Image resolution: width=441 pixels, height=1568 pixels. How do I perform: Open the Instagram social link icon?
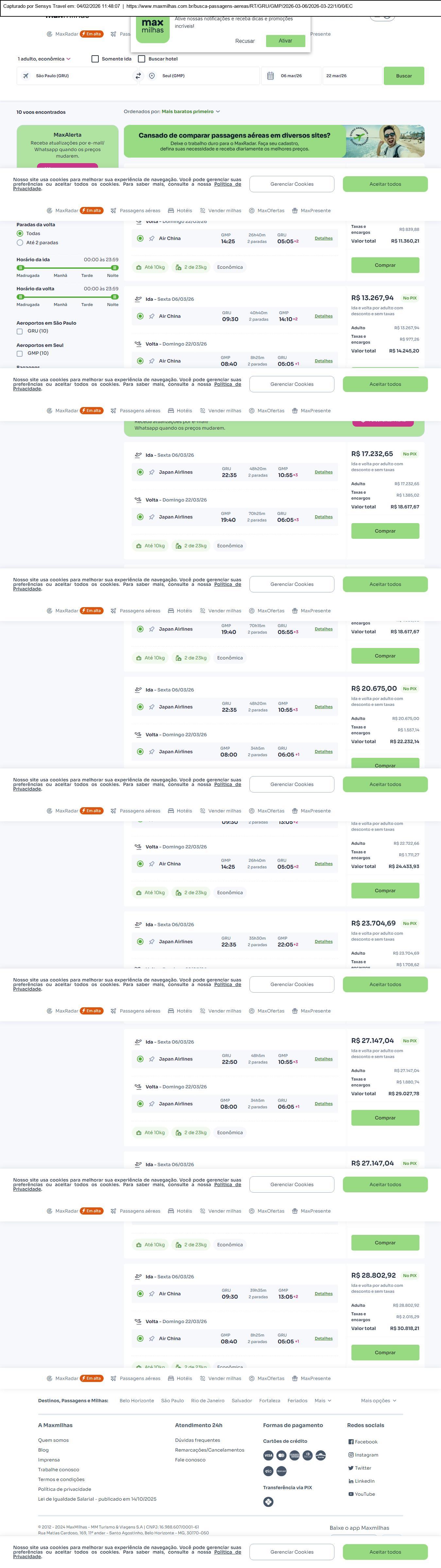(351, 1455)
